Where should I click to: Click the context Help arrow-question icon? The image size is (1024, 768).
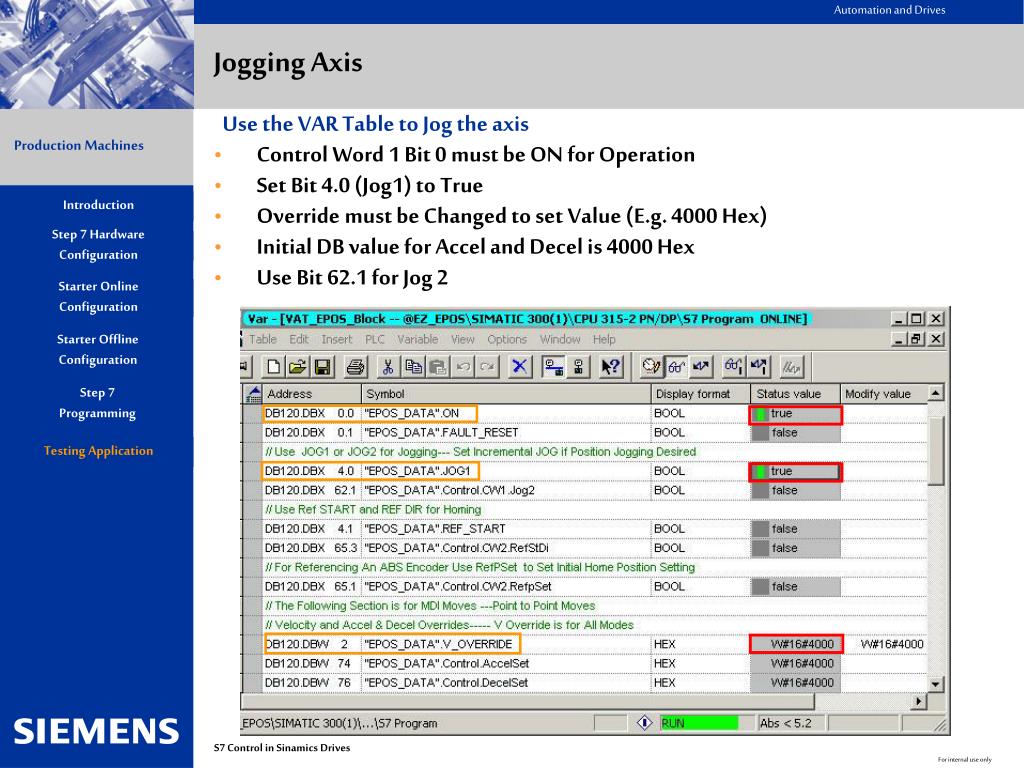tap(611, 367)
